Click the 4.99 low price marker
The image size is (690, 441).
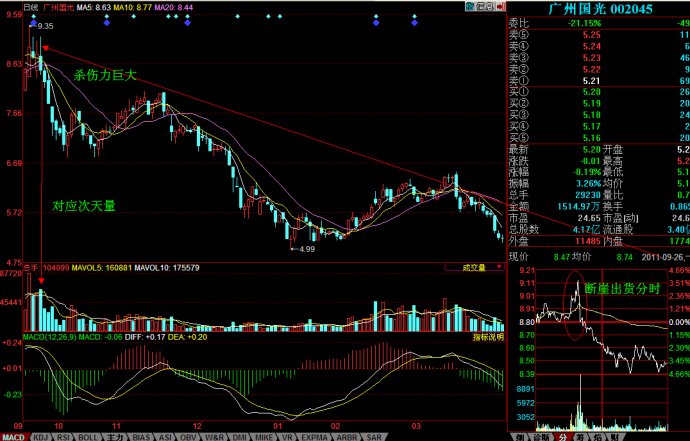[304, 249]
